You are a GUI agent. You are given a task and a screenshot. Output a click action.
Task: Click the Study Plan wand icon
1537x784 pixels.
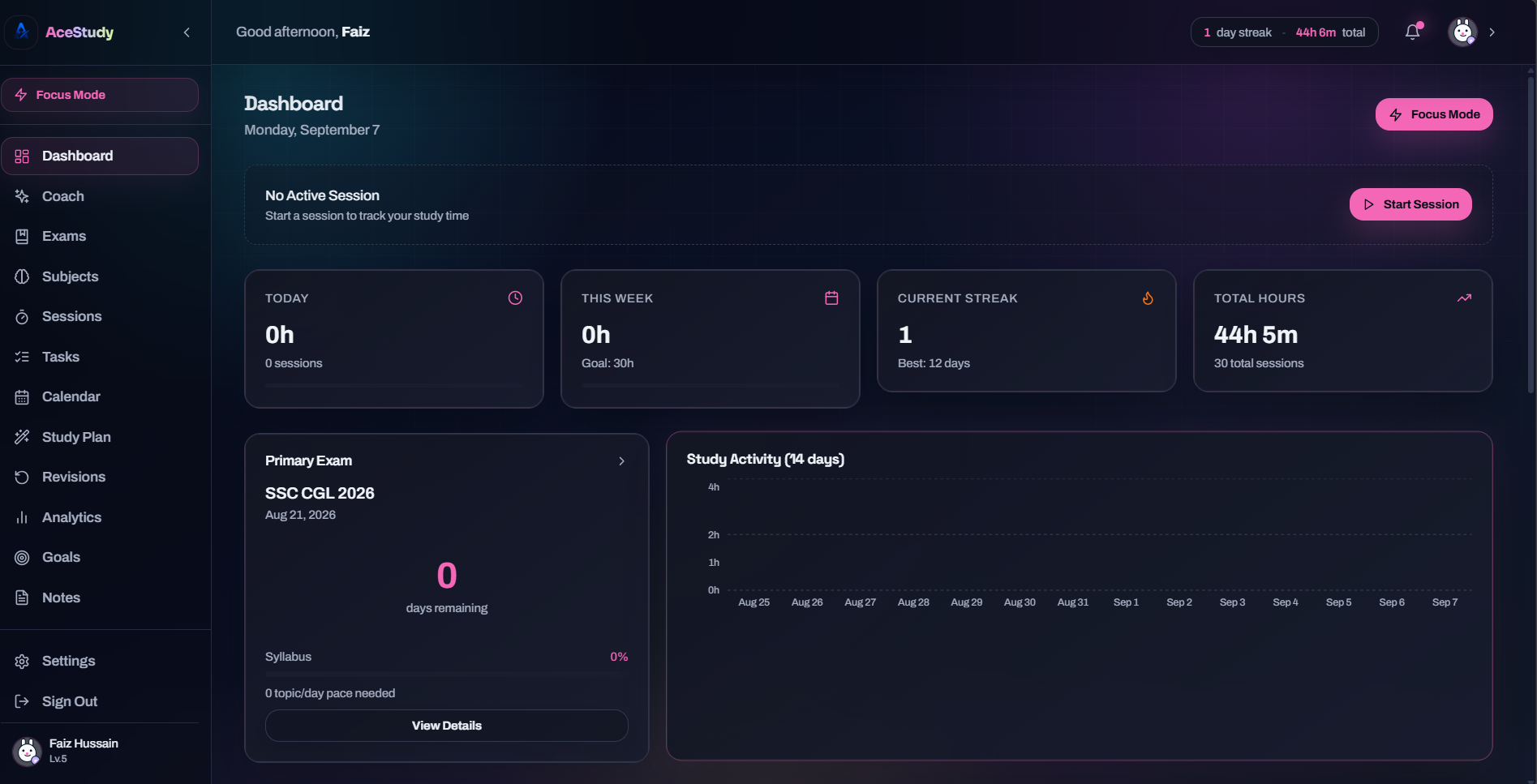22,437
